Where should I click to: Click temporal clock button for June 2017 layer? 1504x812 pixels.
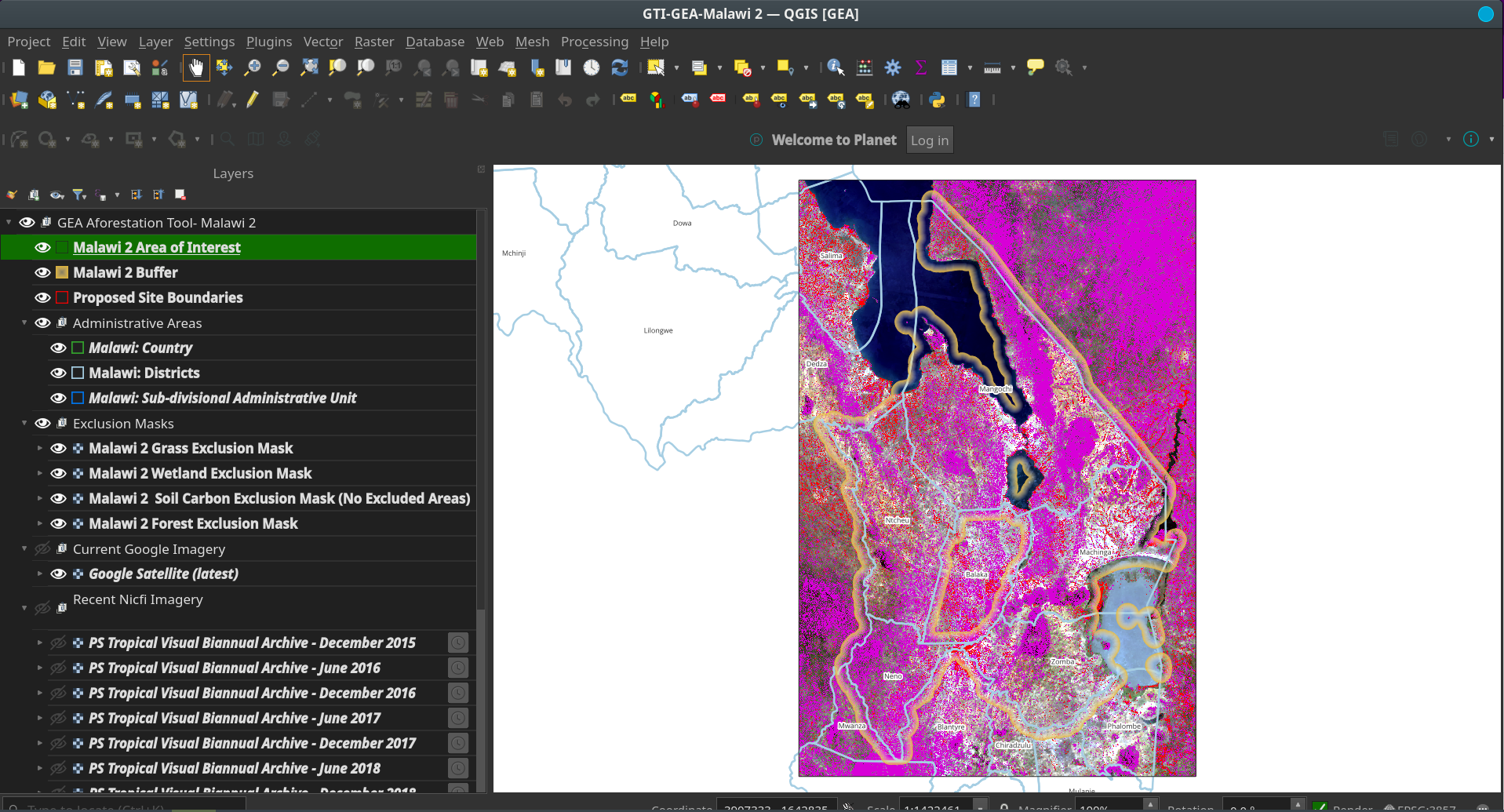pos(458,718)
